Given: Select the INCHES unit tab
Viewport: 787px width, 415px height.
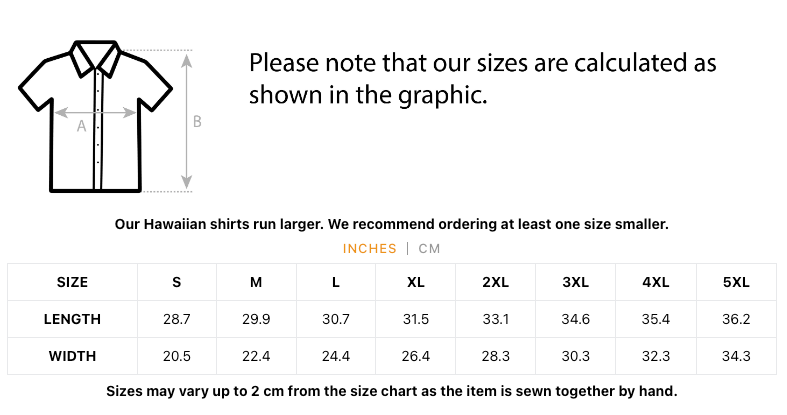Looking at the screenshot, I should tap(369, 249).
